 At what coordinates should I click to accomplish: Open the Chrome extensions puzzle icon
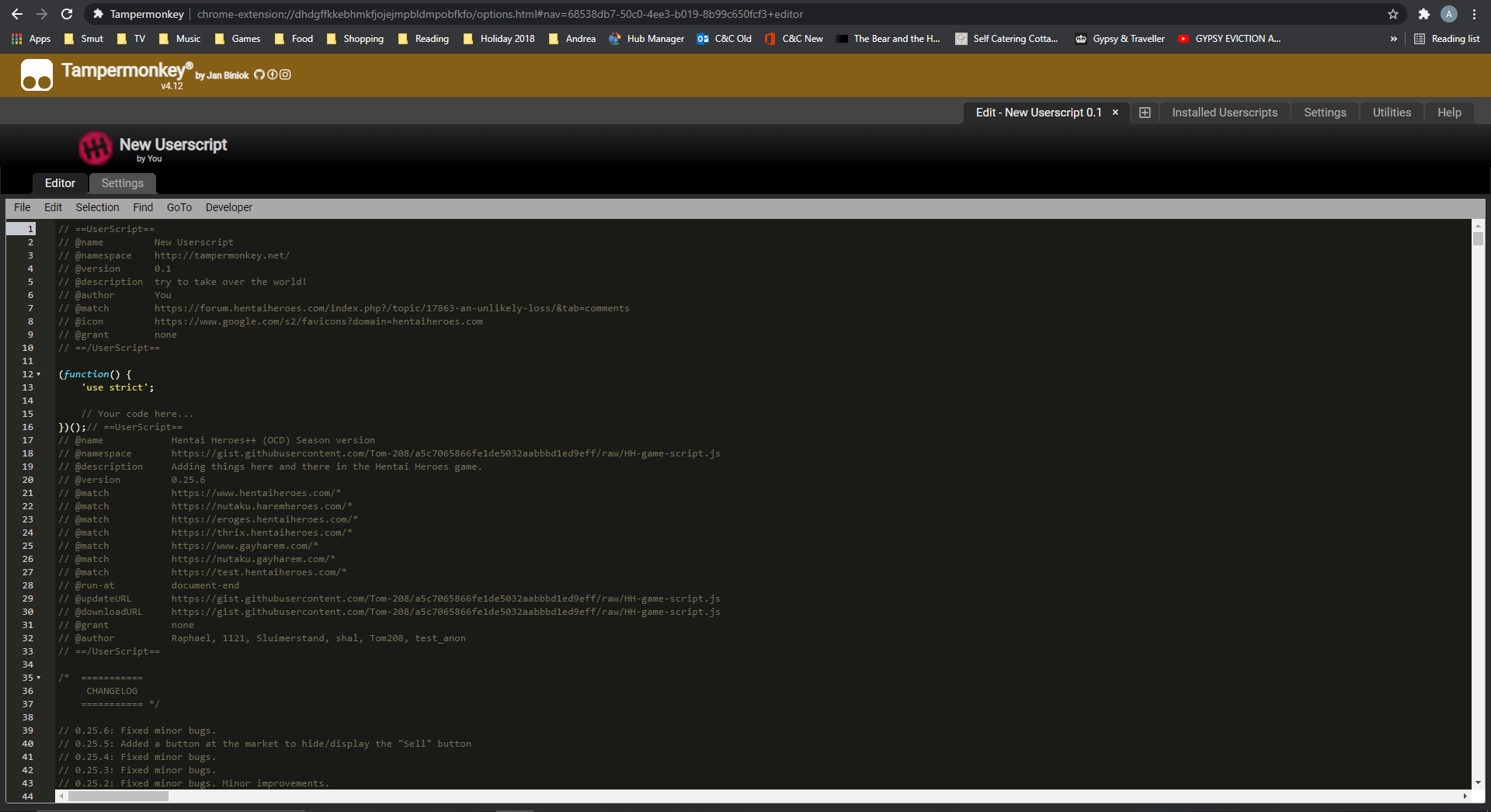tap(1423, 14)
